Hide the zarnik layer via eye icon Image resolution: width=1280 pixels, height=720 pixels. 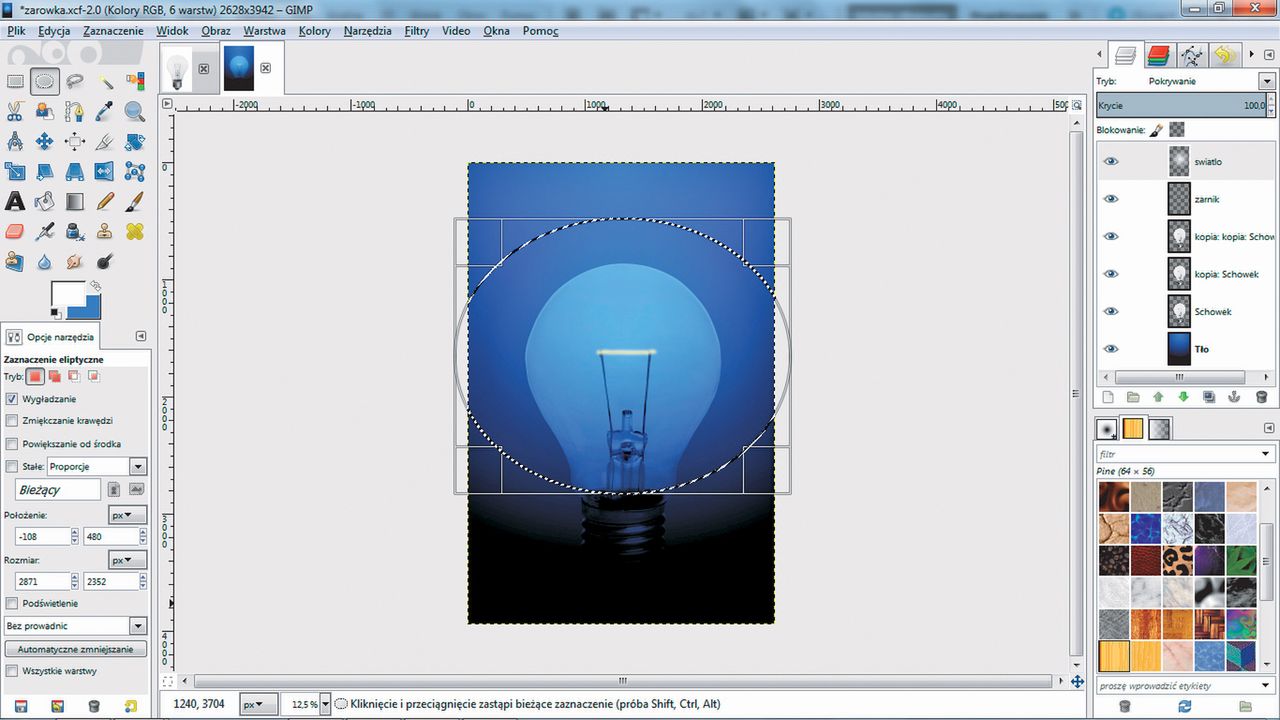click(1111, 199)
